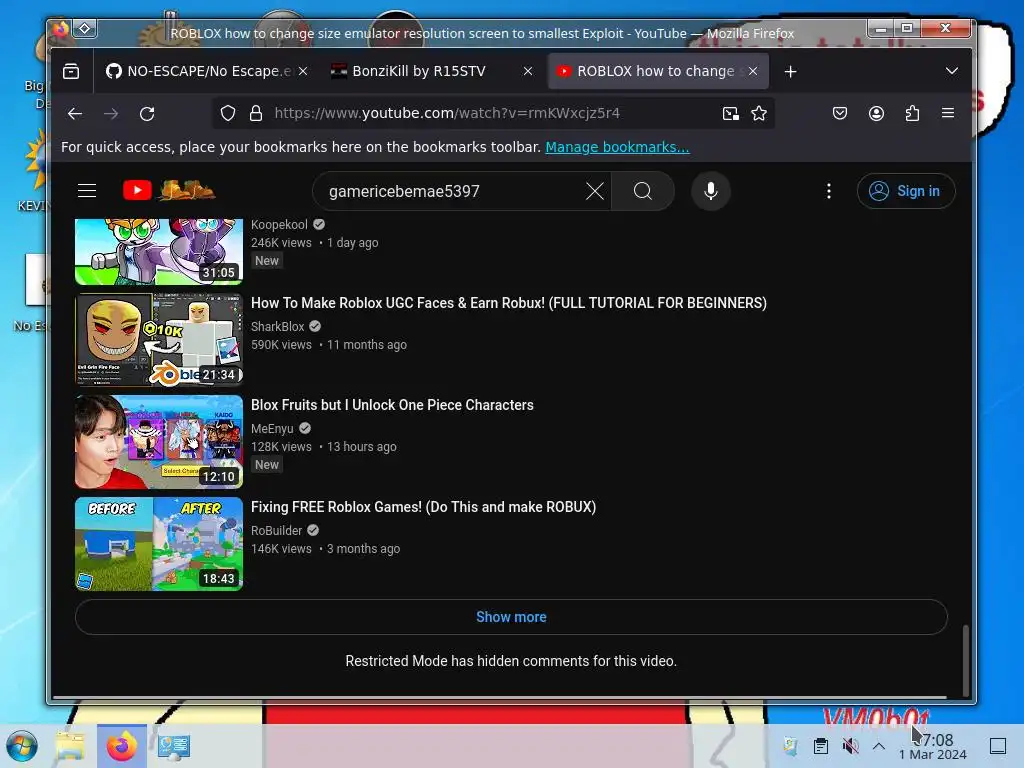Open picture-in-picture icon in address bar

point(731,114)
